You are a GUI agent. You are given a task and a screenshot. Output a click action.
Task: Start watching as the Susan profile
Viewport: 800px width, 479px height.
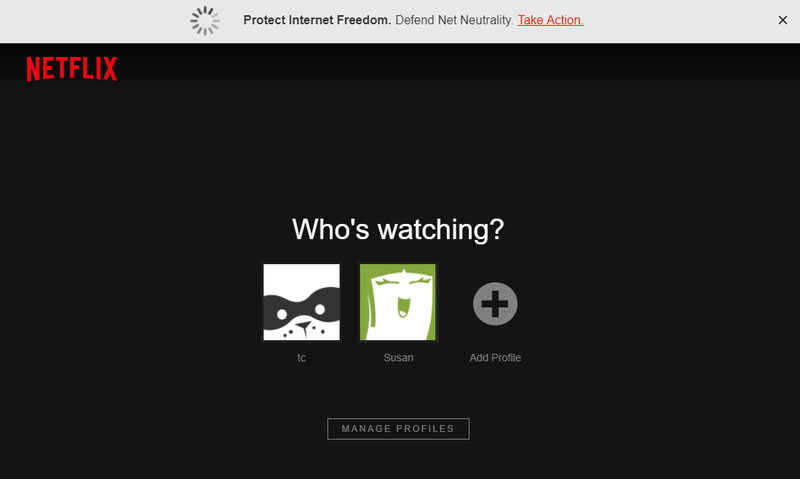pyautogui.click(x=398, y=302)
